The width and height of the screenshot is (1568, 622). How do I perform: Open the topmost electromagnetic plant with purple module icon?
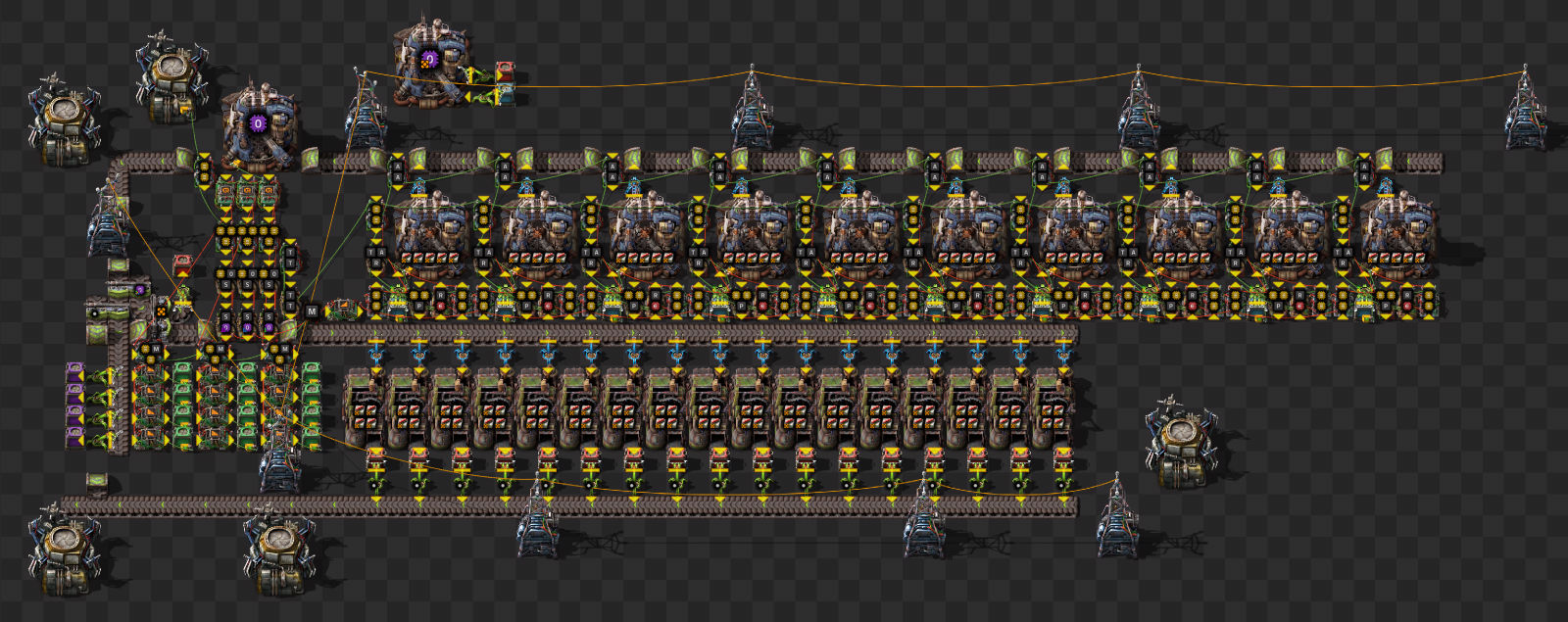429,62
